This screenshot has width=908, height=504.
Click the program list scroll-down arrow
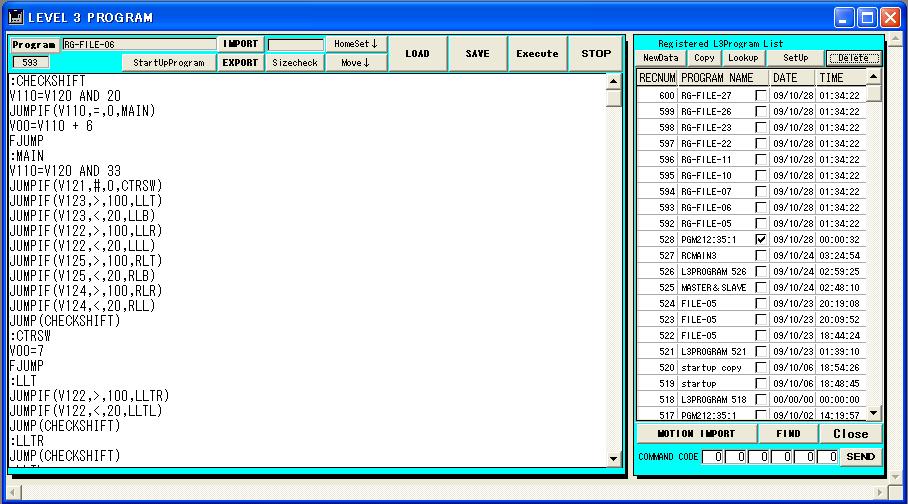click(x=874, y=413)
